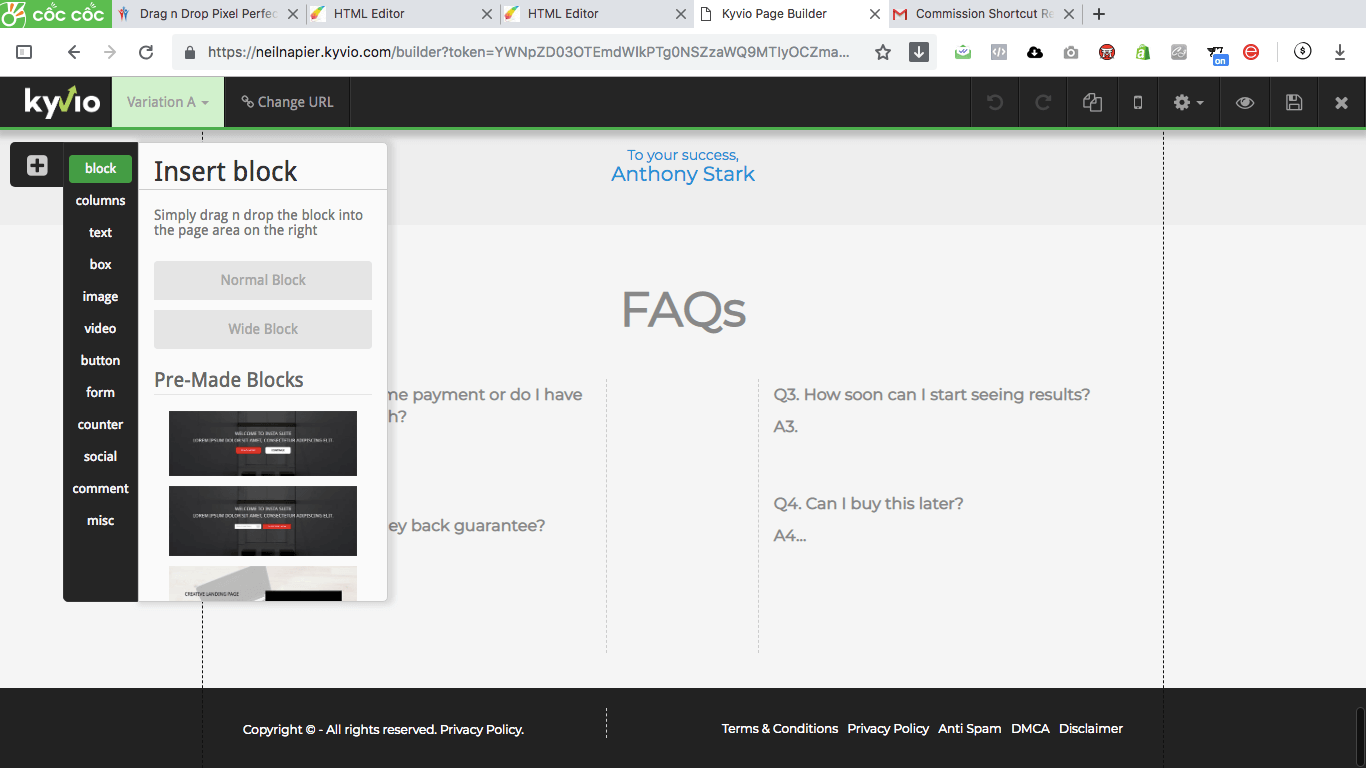Click the Change URL button
1366x768 pixels.
[288, 102]
